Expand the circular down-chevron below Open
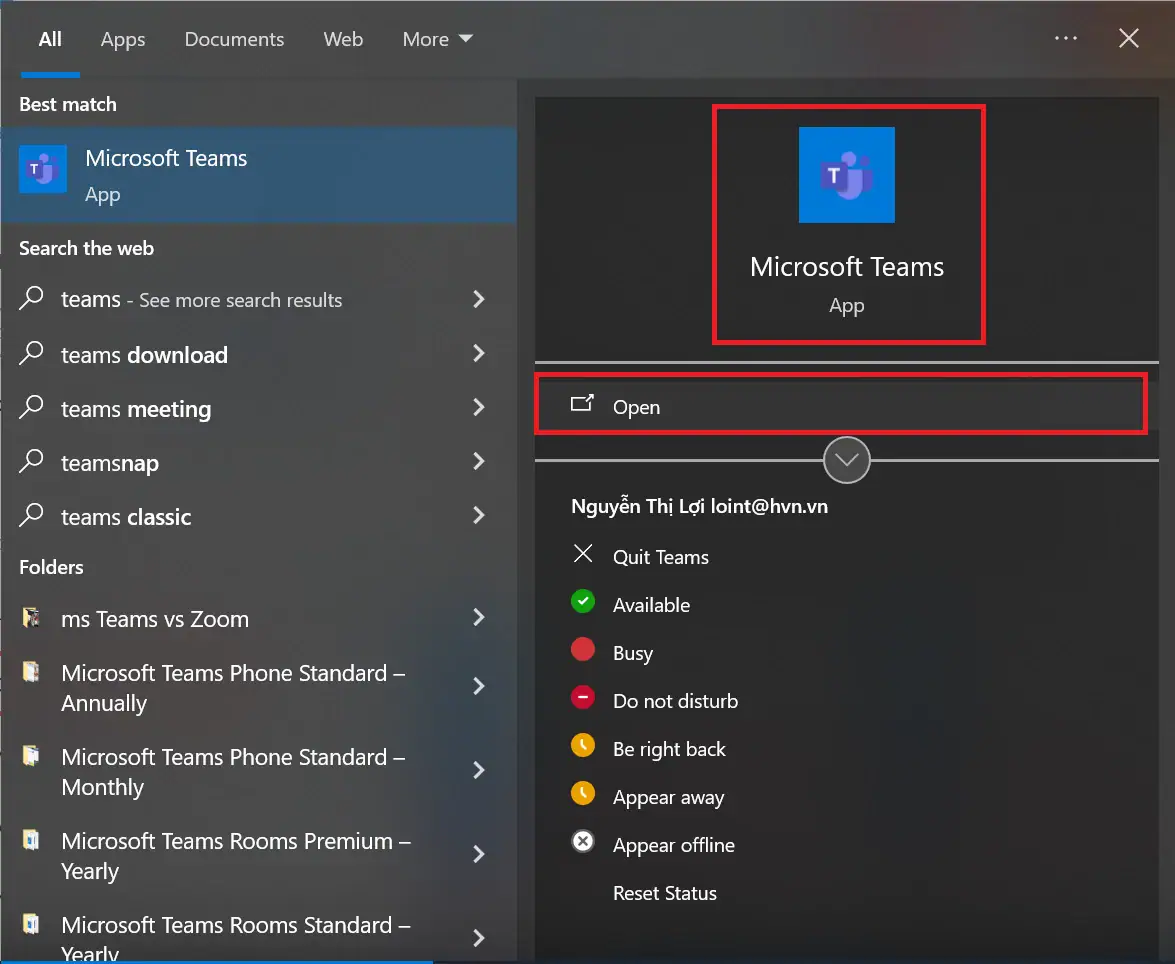This screenshot has height=964, width=1175. coord(847,460)
